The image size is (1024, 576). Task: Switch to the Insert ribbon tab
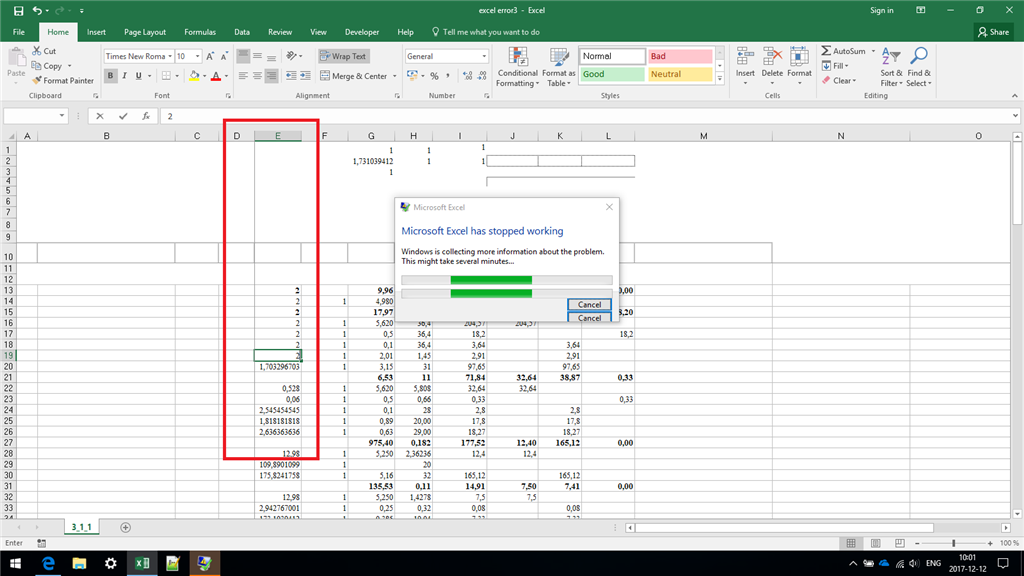click(x=96, y=32)
